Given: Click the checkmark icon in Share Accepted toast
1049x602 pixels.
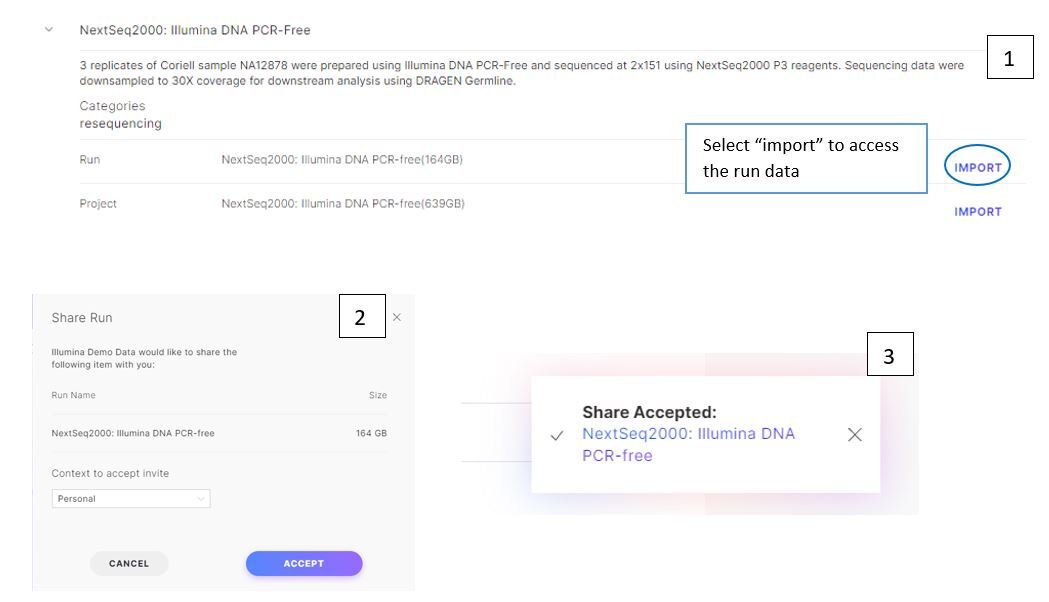Looking at the screenshot, I should click(557, 435).
